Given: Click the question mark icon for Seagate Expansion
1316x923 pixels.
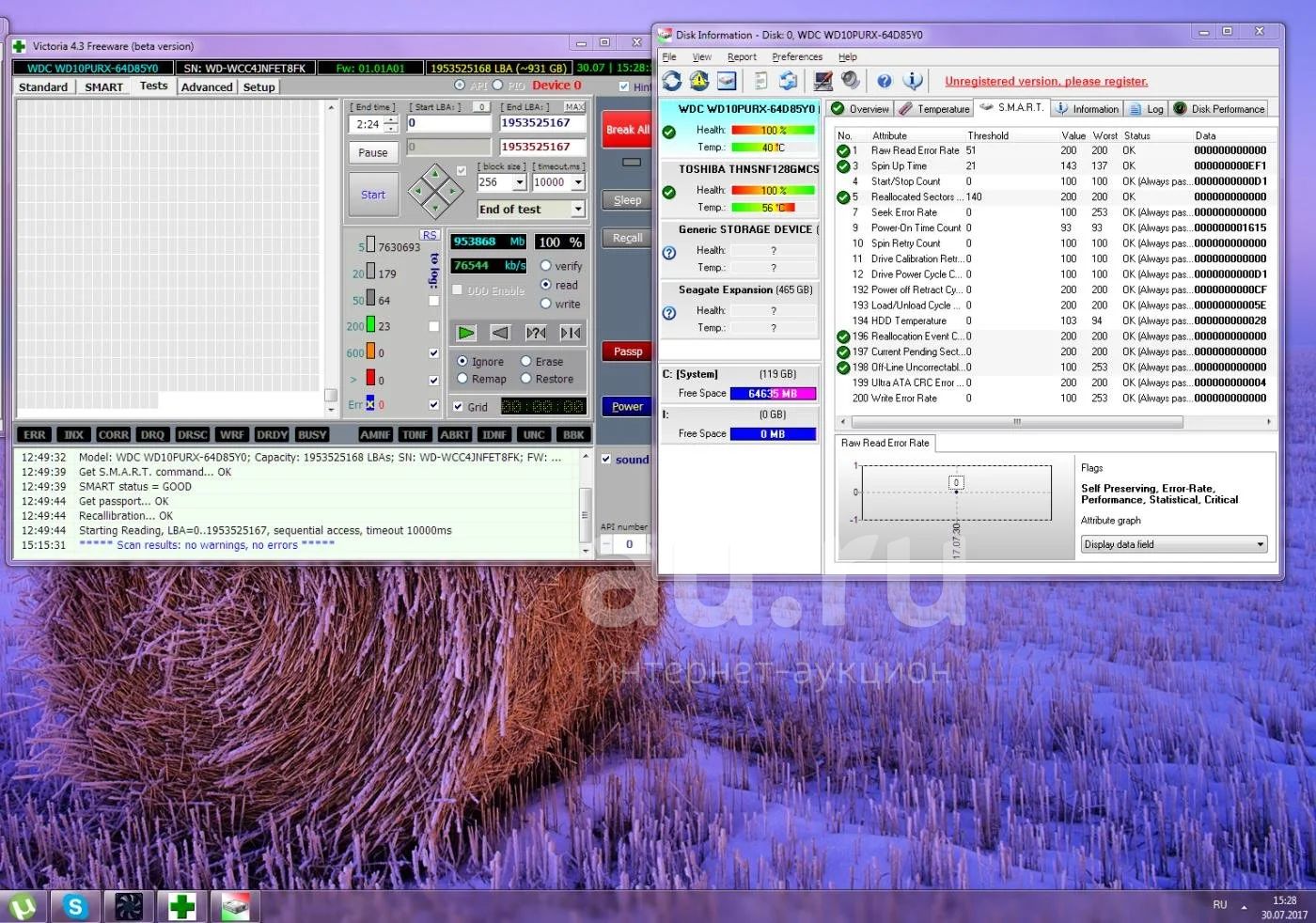Looking at the screenshot, I should pos(669,313).
